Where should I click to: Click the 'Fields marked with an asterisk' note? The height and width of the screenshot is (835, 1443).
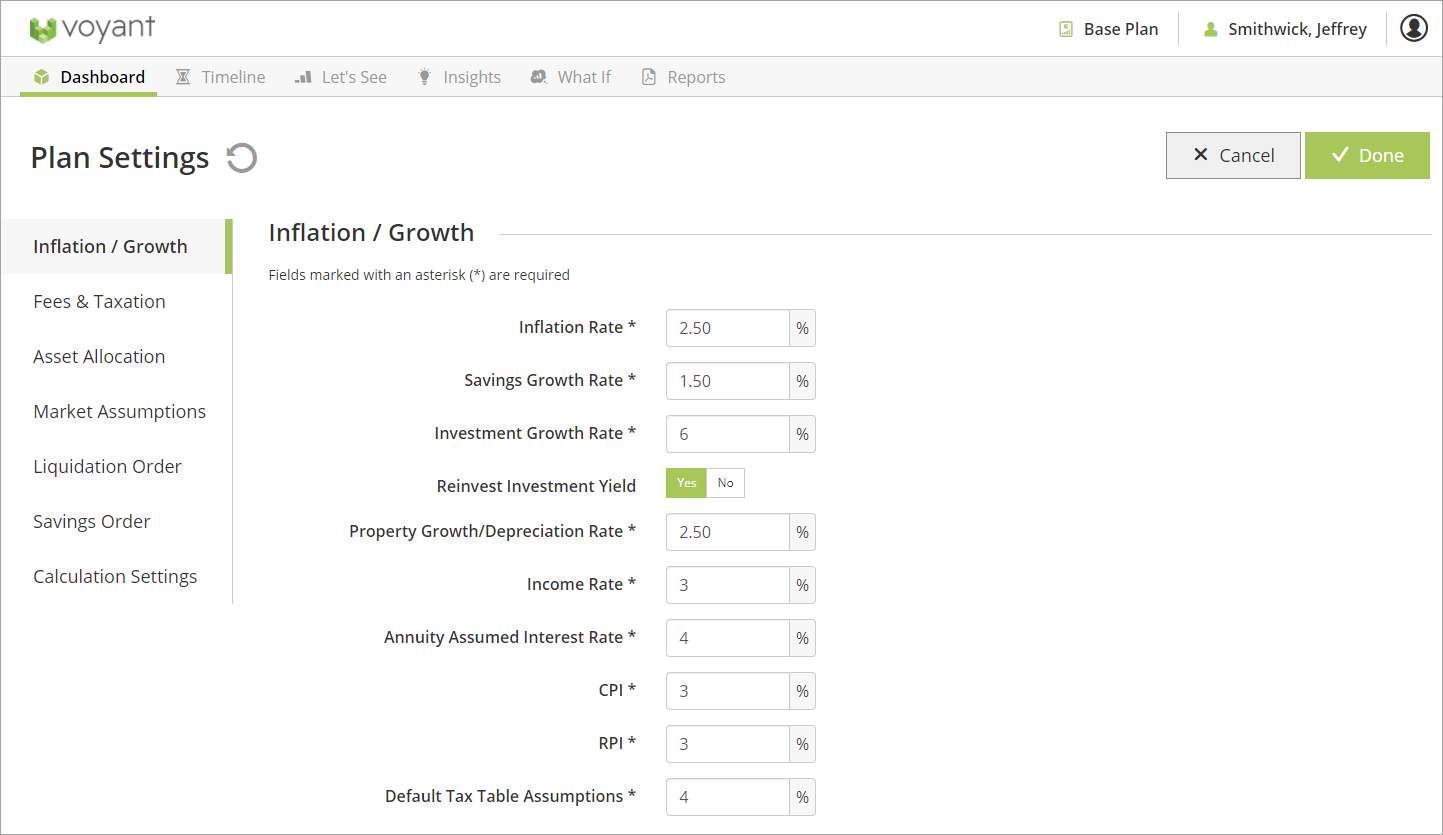pyautogui.click(x=419, y=275)
